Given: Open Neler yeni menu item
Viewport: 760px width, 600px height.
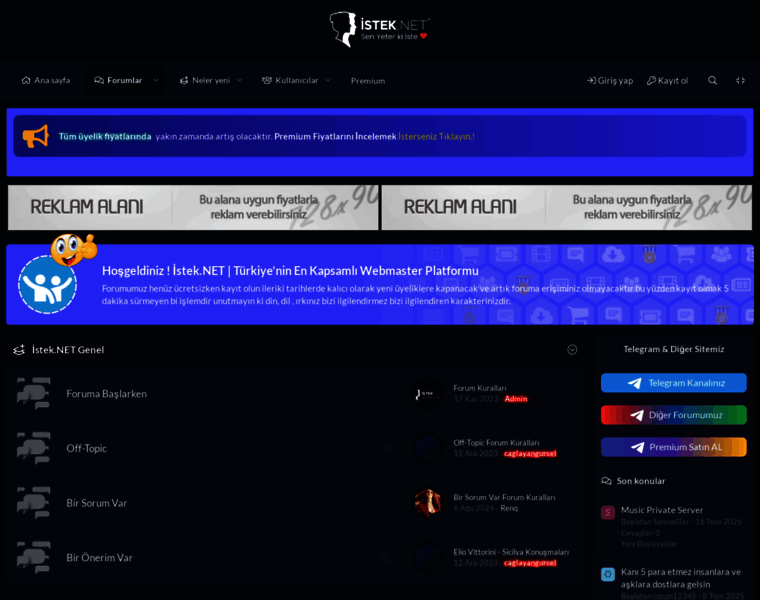Looking at the screenshot, I should (x=205, y=80).
